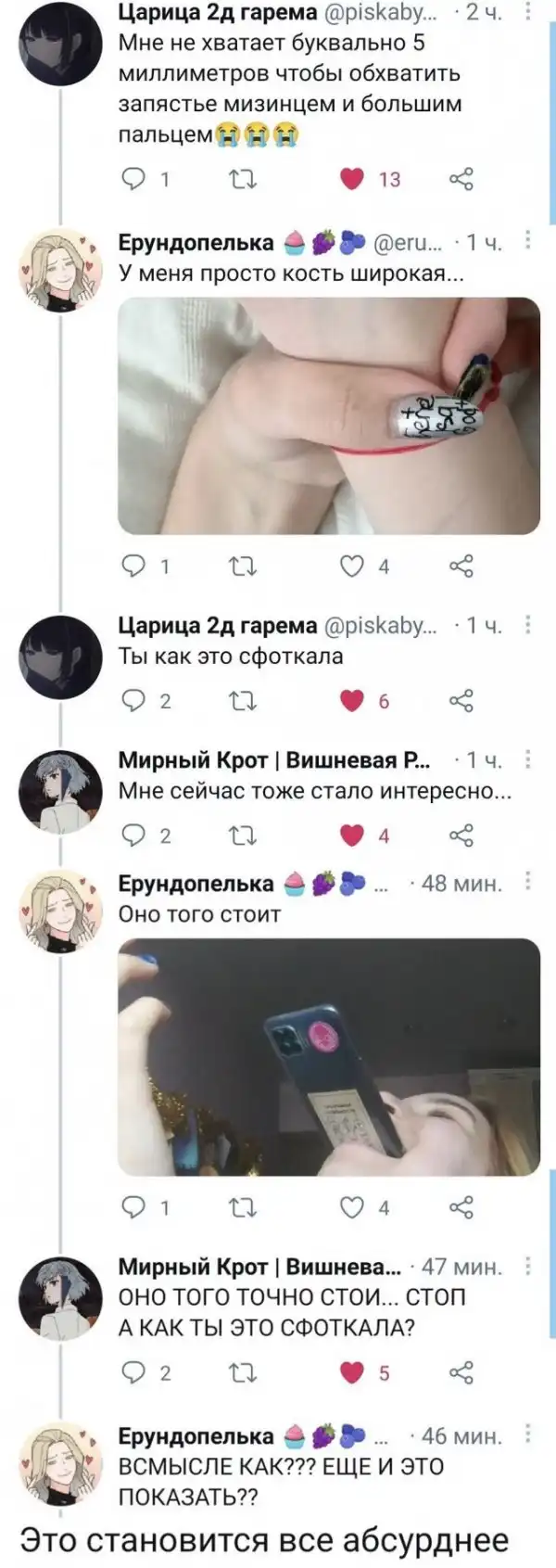This screenshot has height=1568, width=556.
Task: Open the three-dot menu on the 2 ч. tweet
Action: [527, 11]
